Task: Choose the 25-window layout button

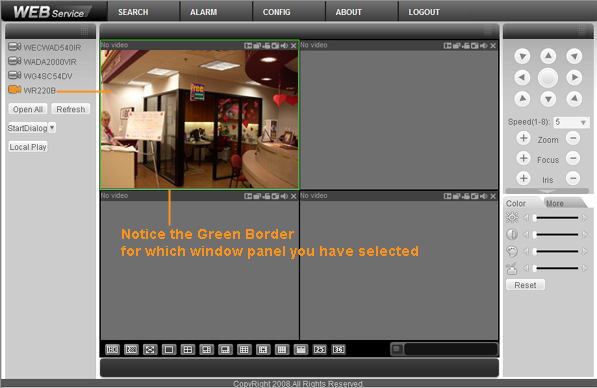Action: click(x=319, y=350)
